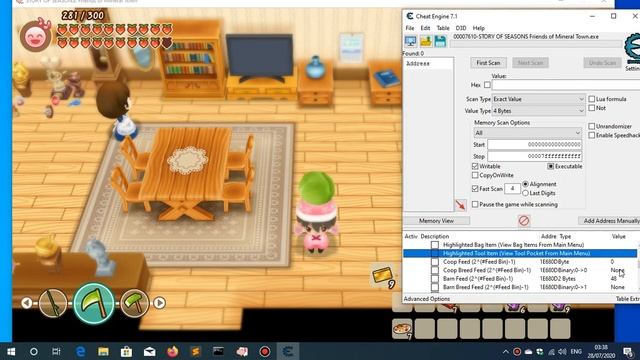Enable the Speedhack checkbox
Screen dimensions: 640x360
(x=591, y=135)
